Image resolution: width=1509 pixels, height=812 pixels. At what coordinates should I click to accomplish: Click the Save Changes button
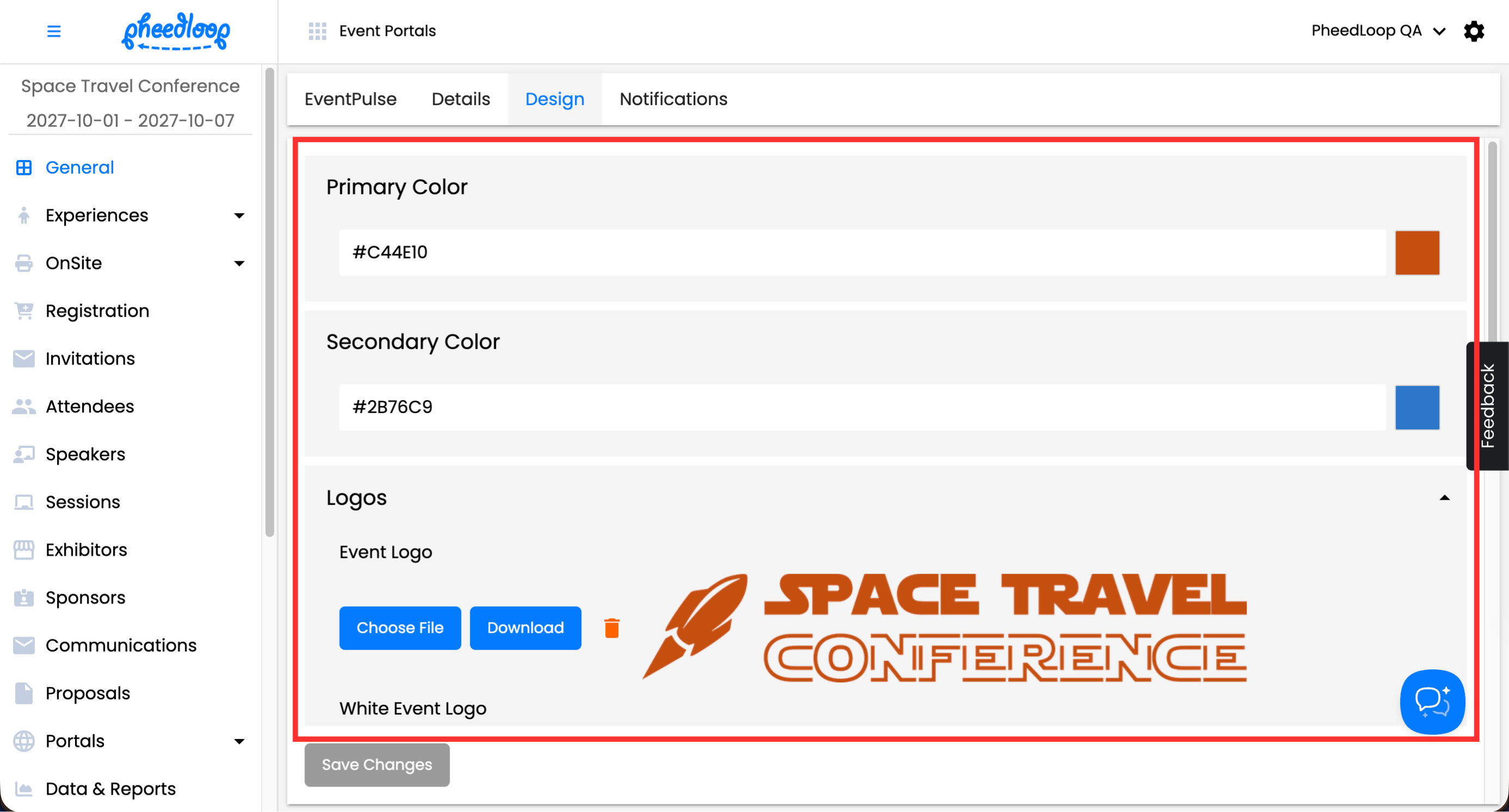377,765
